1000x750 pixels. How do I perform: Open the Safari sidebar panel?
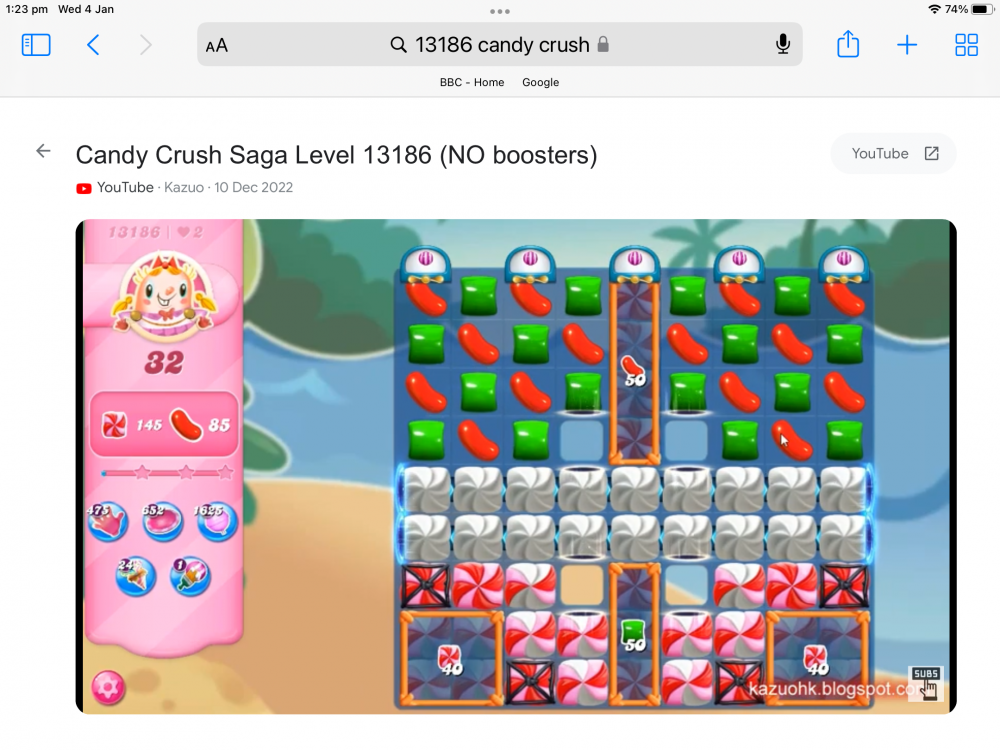pos(36,45)
